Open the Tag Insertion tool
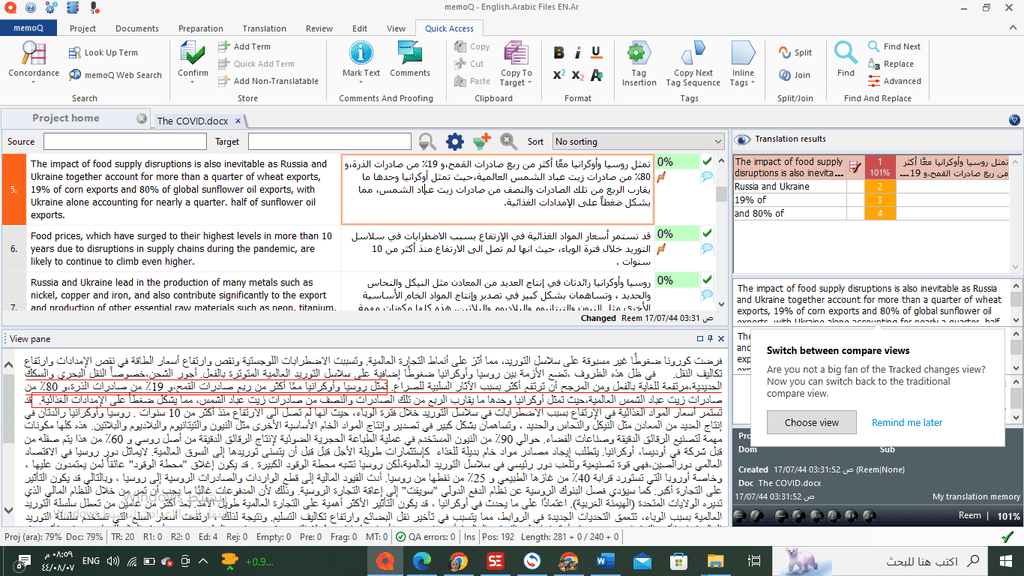The image size is (1024, 576). pyautogui.click(x=639, y=64)
